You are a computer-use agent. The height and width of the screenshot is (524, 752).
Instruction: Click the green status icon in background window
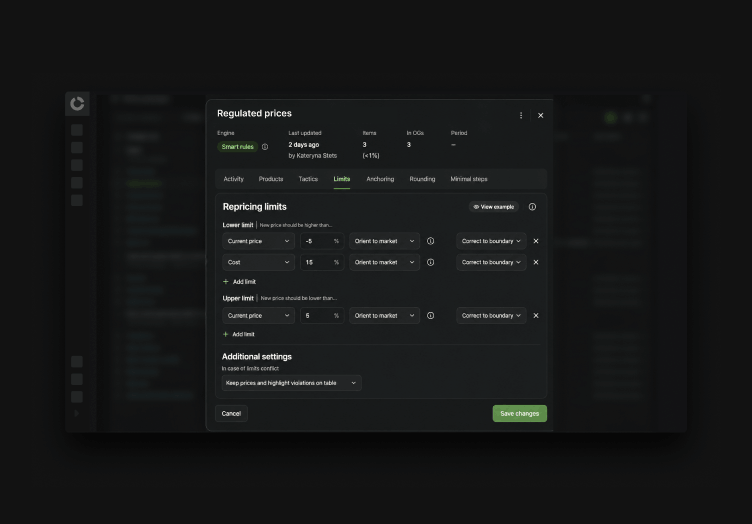tap(611, 118)
